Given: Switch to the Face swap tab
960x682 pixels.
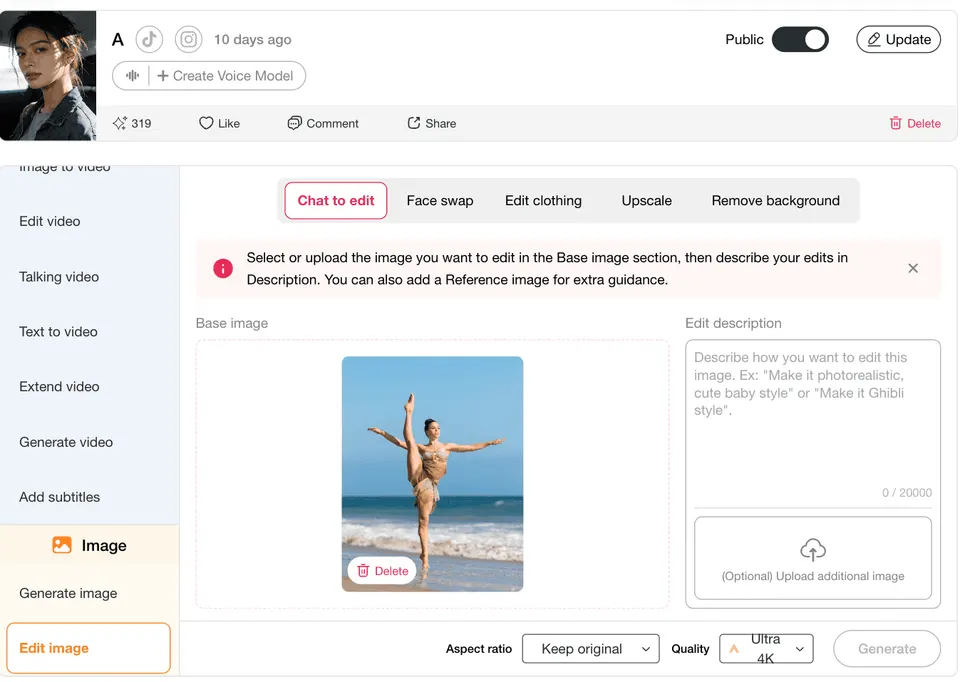Looking at the screenshot, I should [440, 200].
